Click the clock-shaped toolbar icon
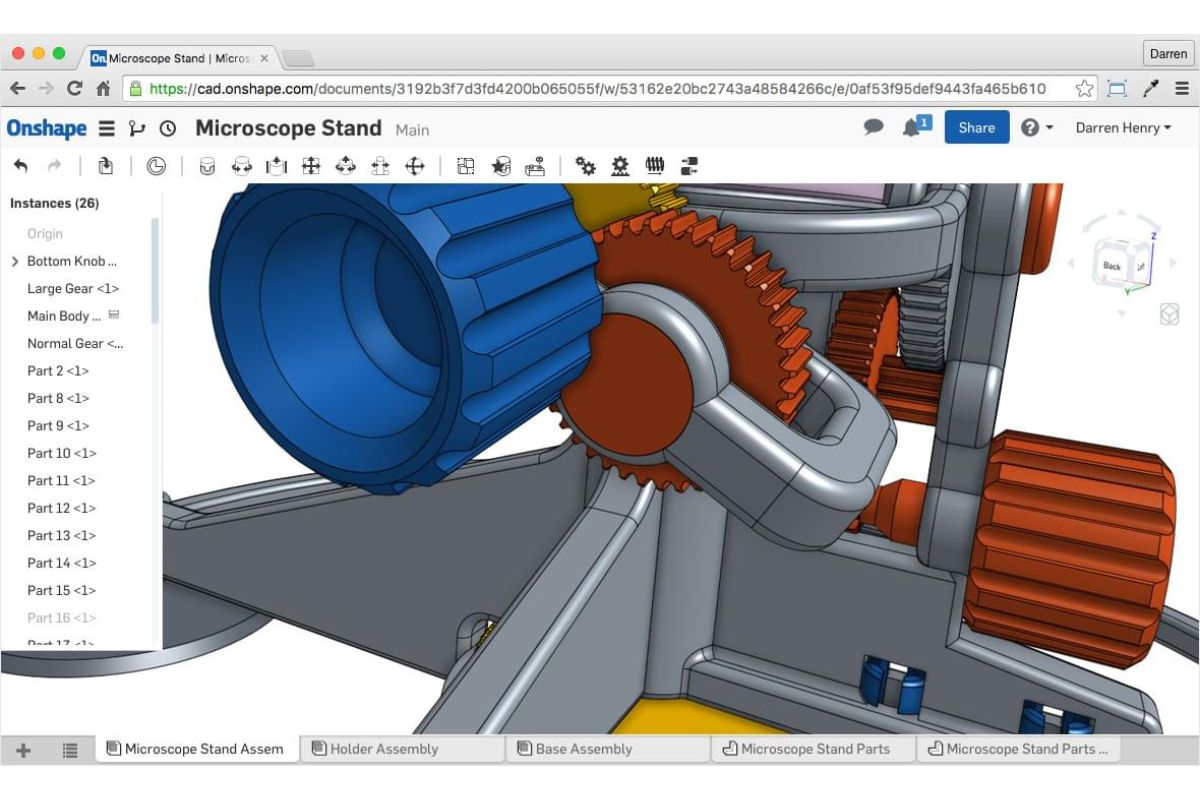Screen dimensions: 1200x800 coord(156,166)
